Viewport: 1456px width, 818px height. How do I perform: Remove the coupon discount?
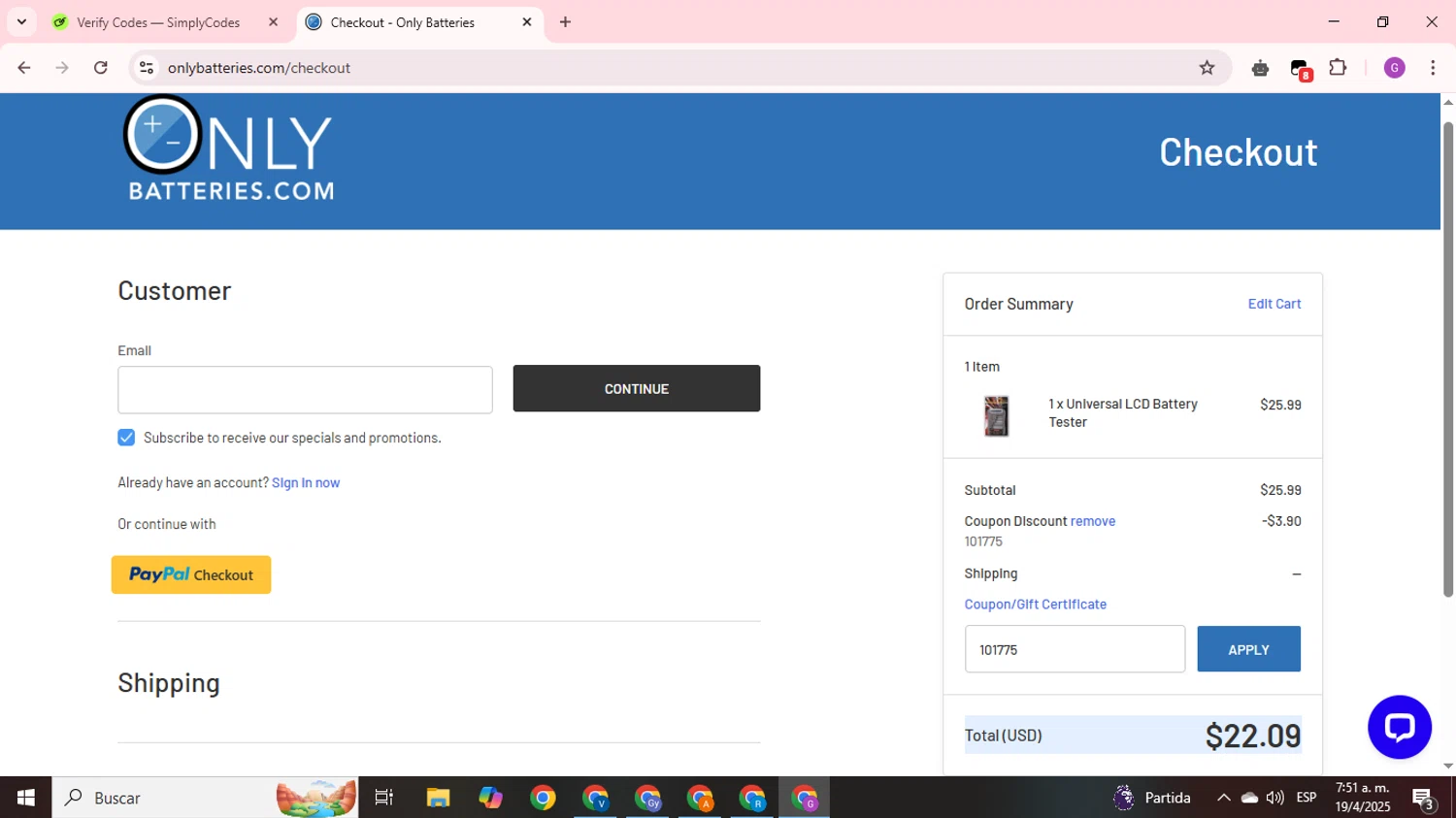click(x=1093, y=521)
